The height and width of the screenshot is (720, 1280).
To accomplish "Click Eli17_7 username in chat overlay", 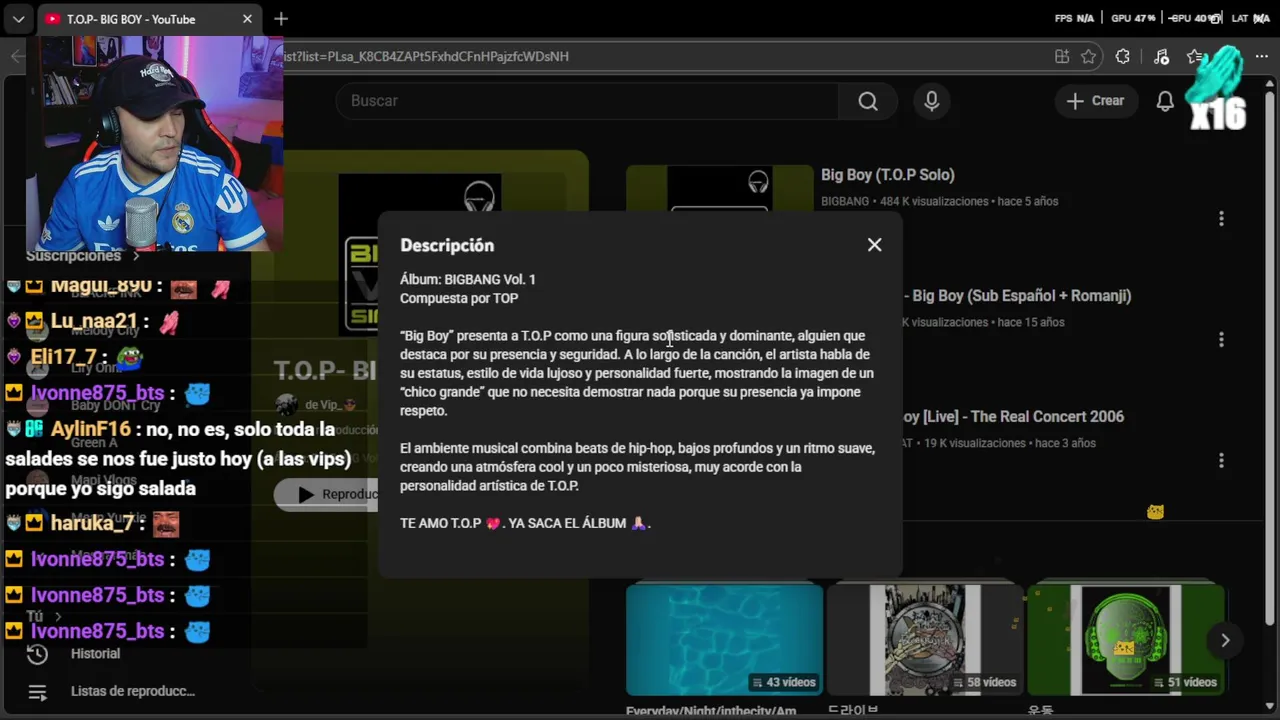I will 64,357.
